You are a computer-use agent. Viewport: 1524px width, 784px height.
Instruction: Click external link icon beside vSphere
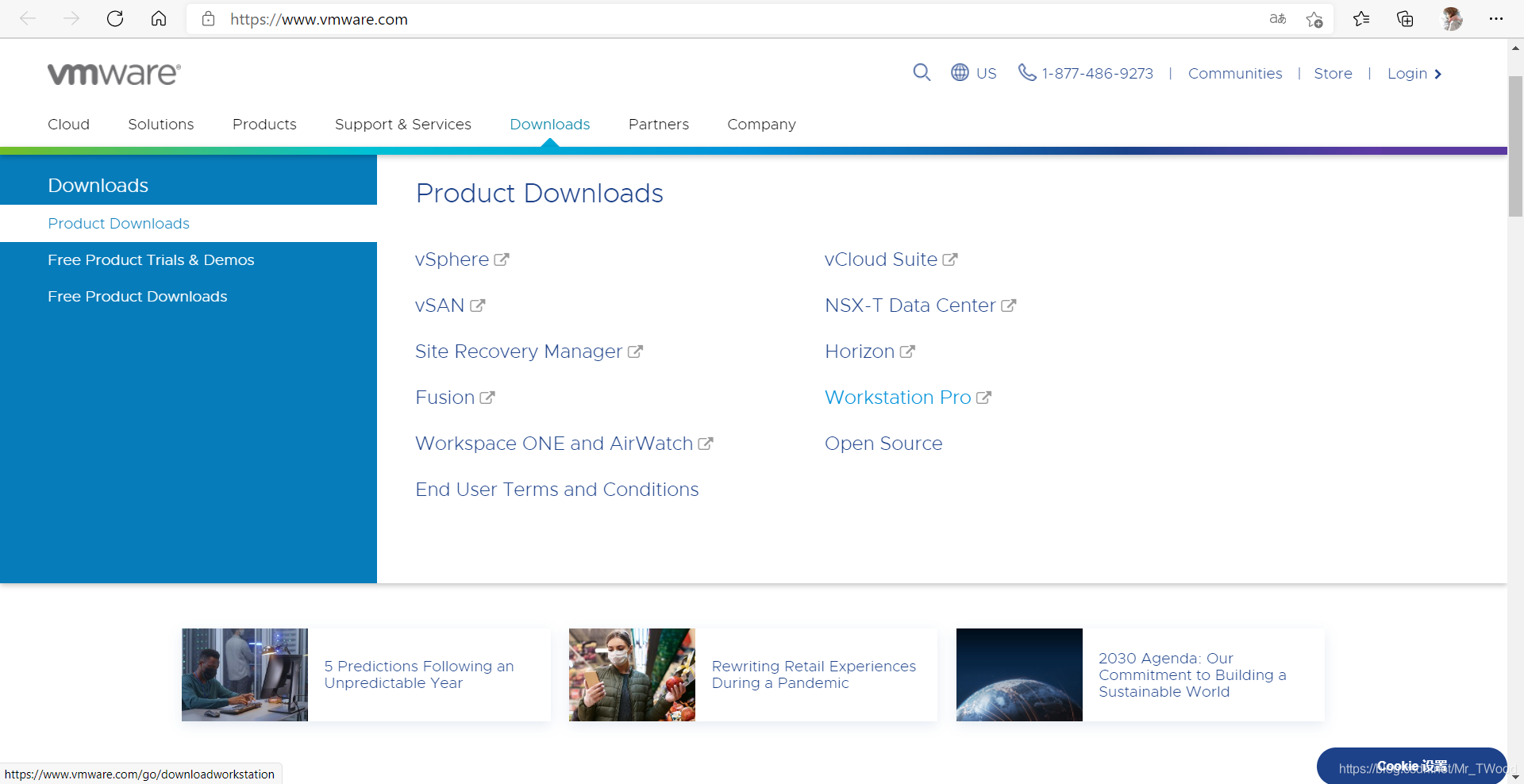502,259
